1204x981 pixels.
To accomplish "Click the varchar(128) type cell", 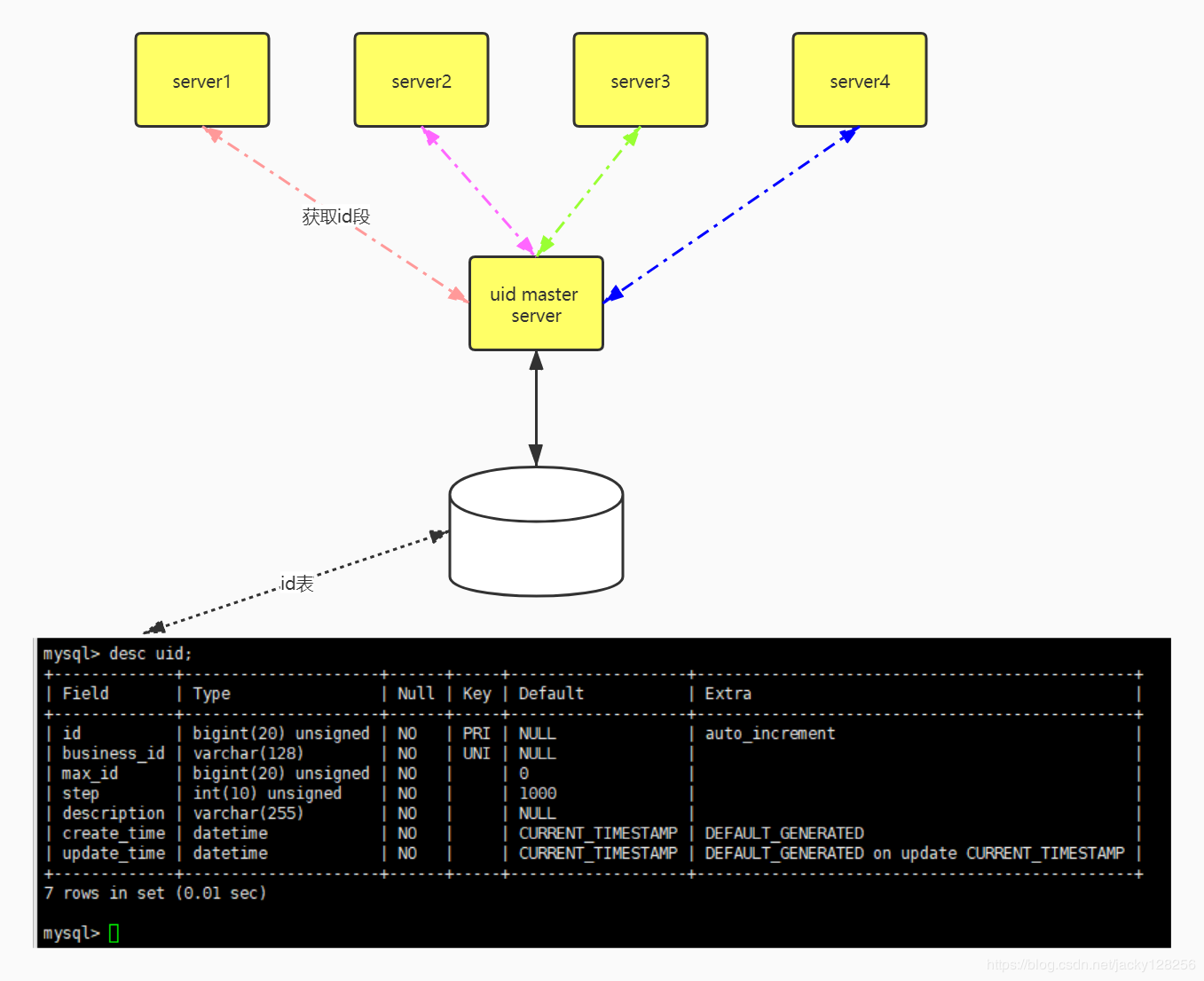I will click(248, 753).
